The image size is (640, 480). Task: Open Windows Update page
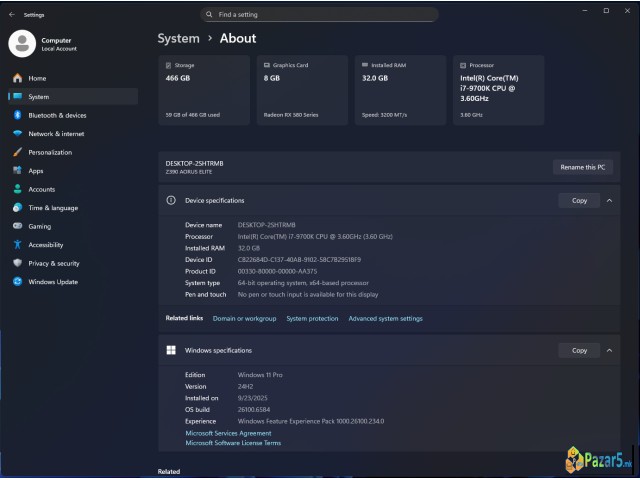pyautogui.click(x=73, y=282)
